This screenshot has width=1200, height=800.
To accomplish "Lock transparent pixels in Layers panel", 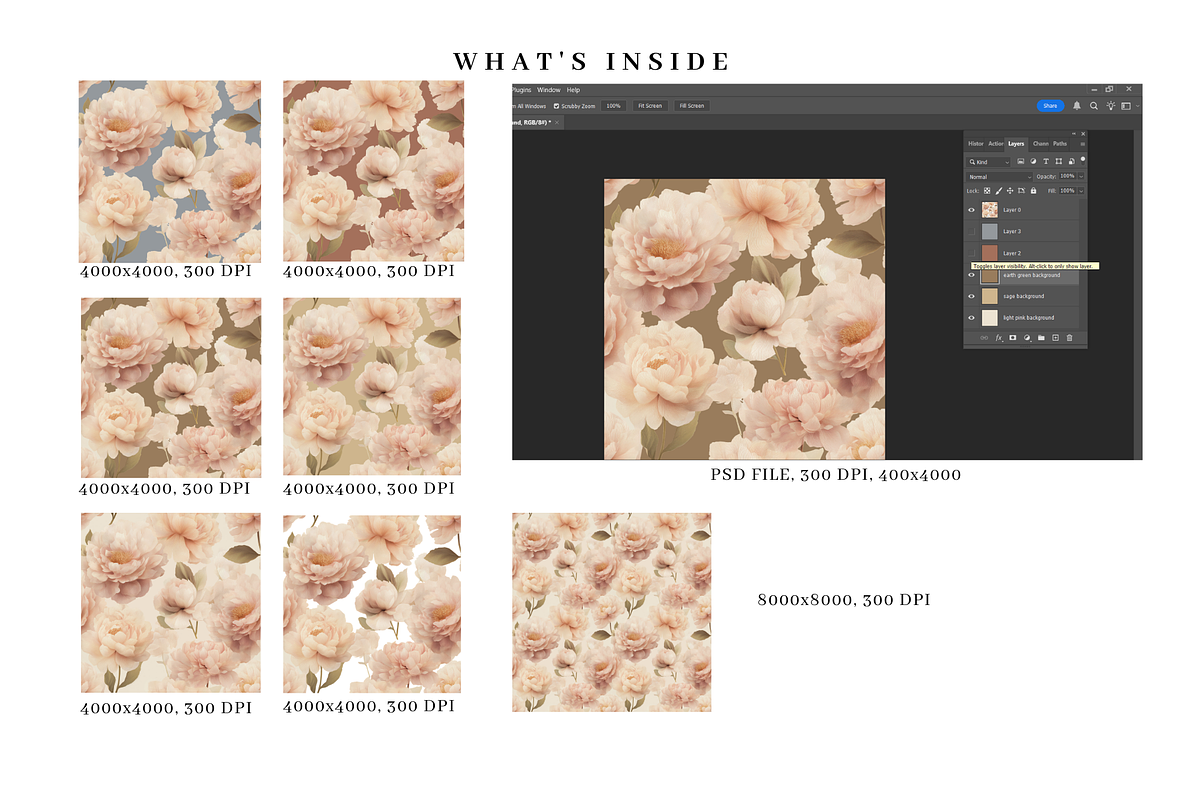I will (x=987, y=191).
